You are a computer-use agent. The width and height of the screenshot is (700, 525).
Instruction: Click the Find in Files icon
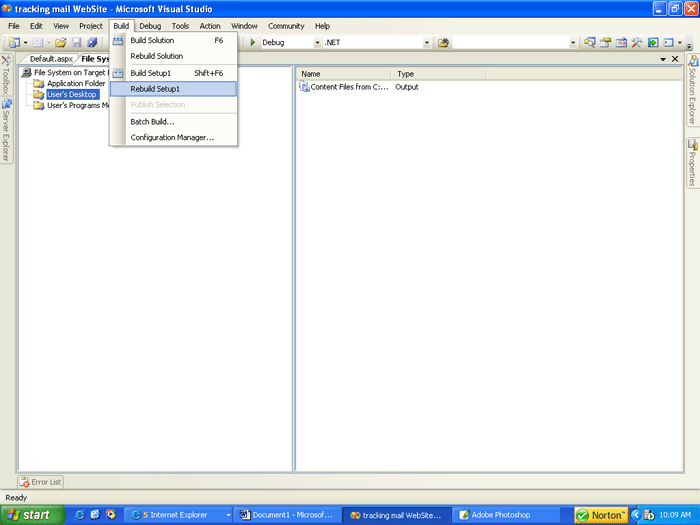443,43
